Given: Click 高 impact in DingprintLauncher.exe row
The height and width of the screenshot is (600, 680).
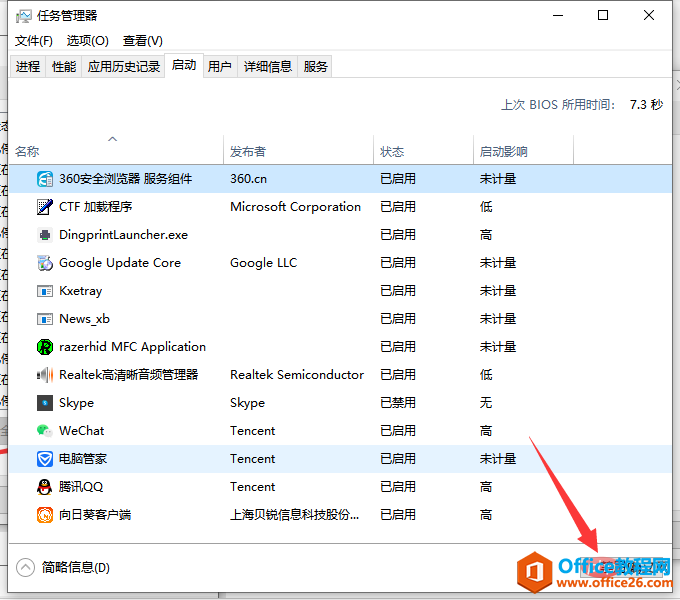Looking at the screenshot, I should [x=486, y=235].
